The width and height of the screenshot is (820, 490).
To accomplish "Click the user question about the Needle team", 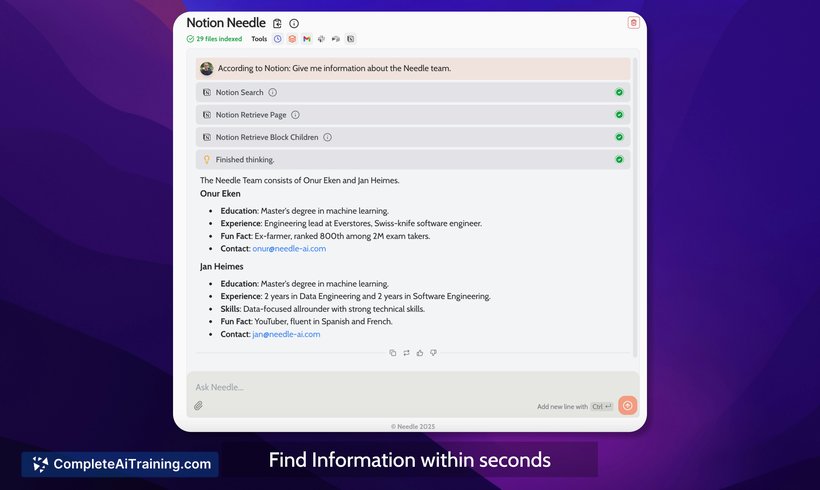I will point(334,69).
